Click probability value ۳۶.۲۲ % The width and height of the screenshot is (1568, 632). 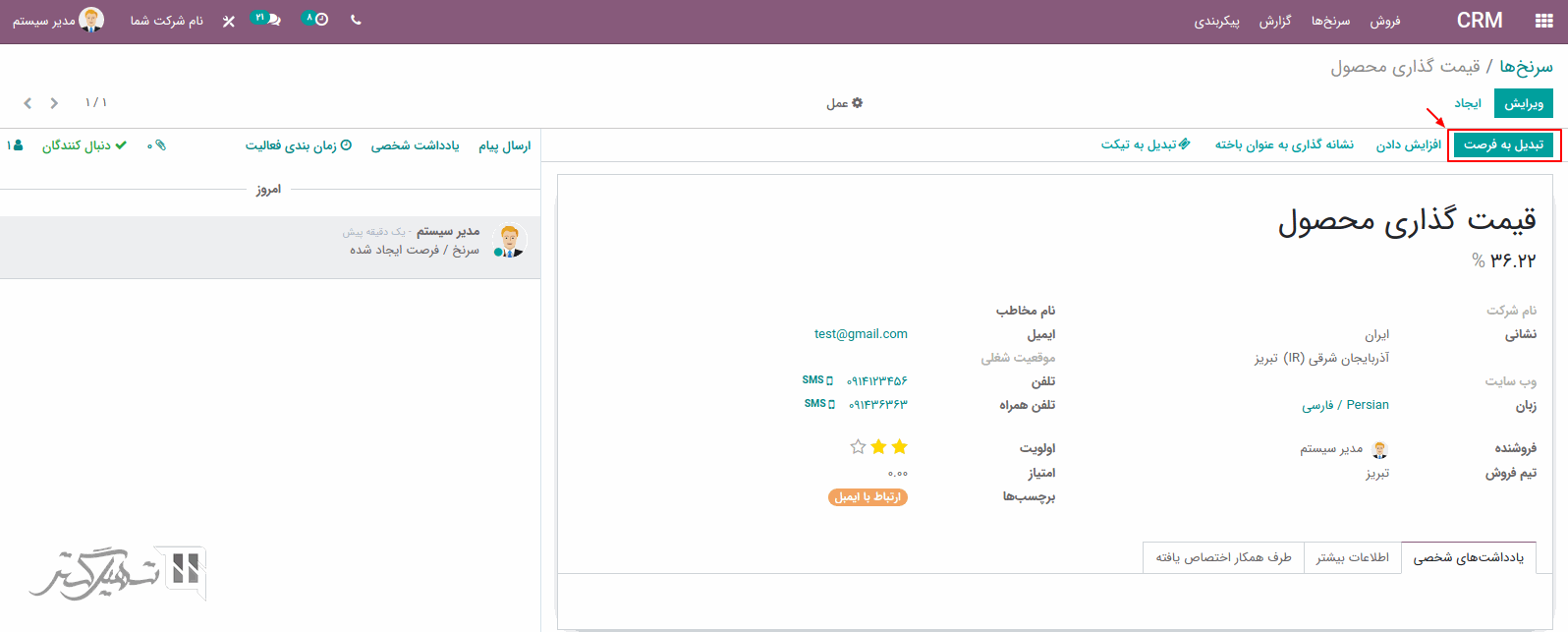click(x=1504, y=260)
